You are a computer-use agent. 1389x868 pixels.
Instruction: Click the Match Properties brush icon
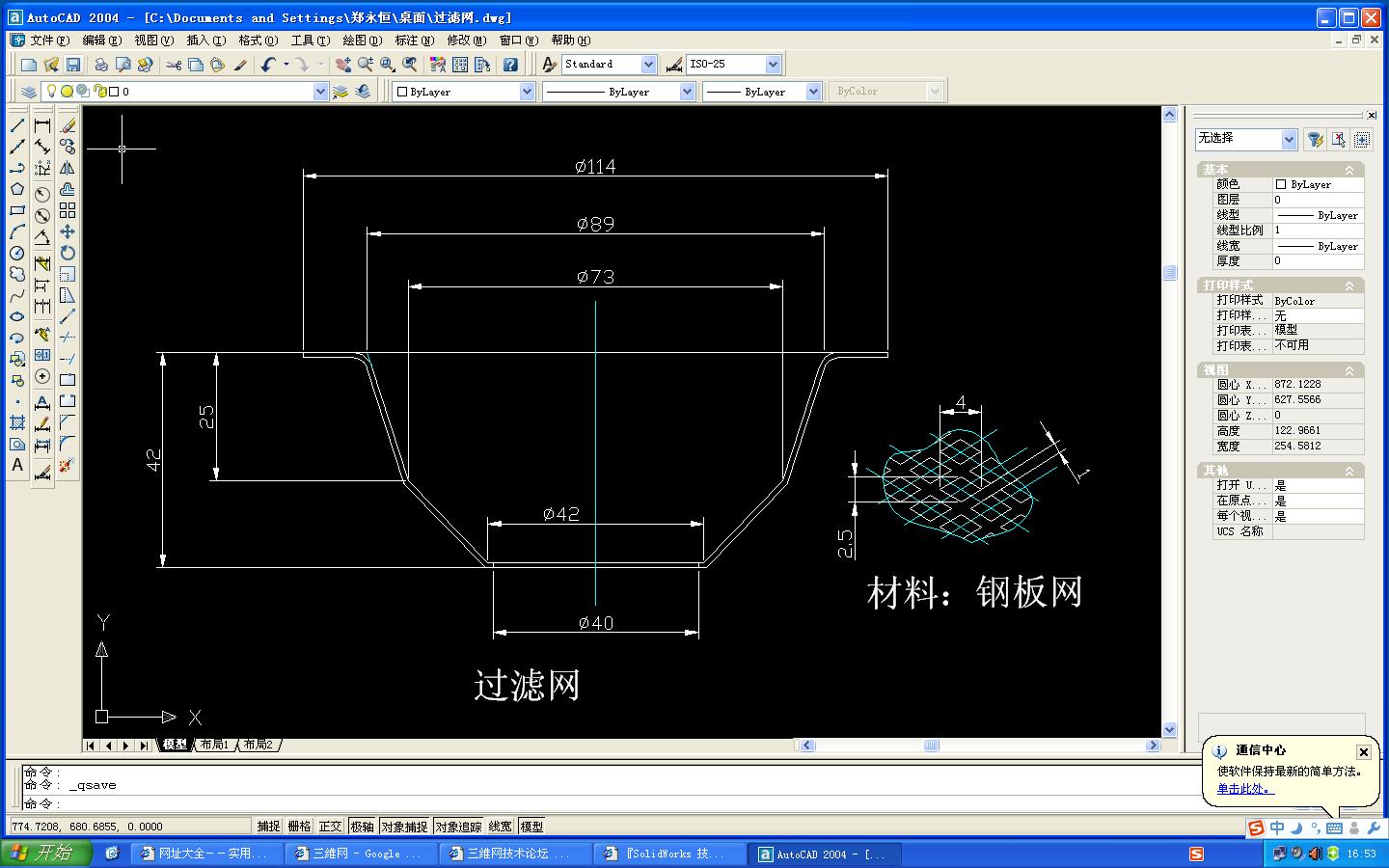[240, 65]
